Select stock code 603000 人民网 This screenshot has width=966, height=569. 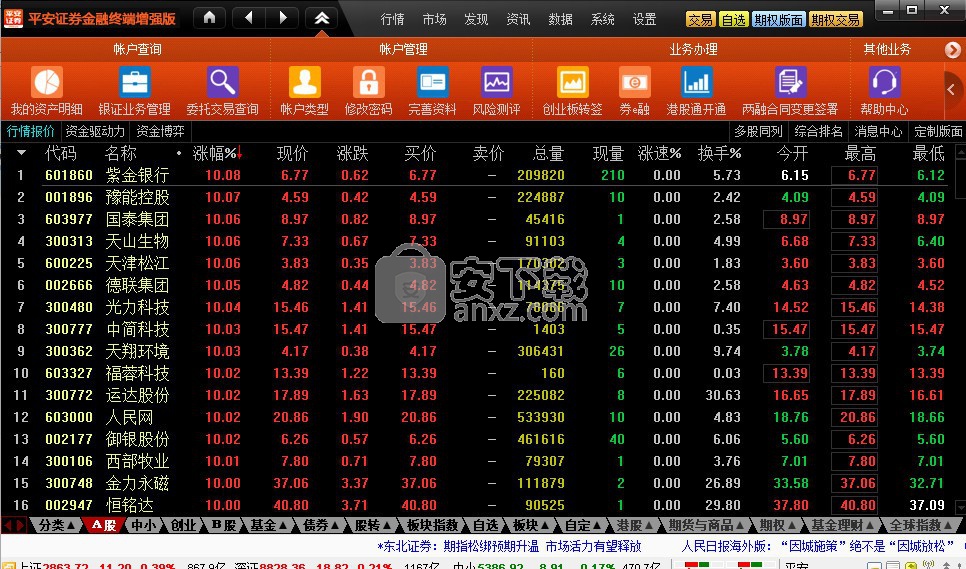[x=69, y=417]
